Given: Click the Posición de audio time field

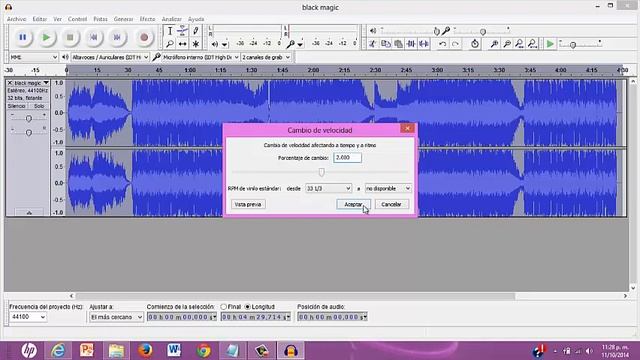Looking at the screenshot, I should [332, 317].
